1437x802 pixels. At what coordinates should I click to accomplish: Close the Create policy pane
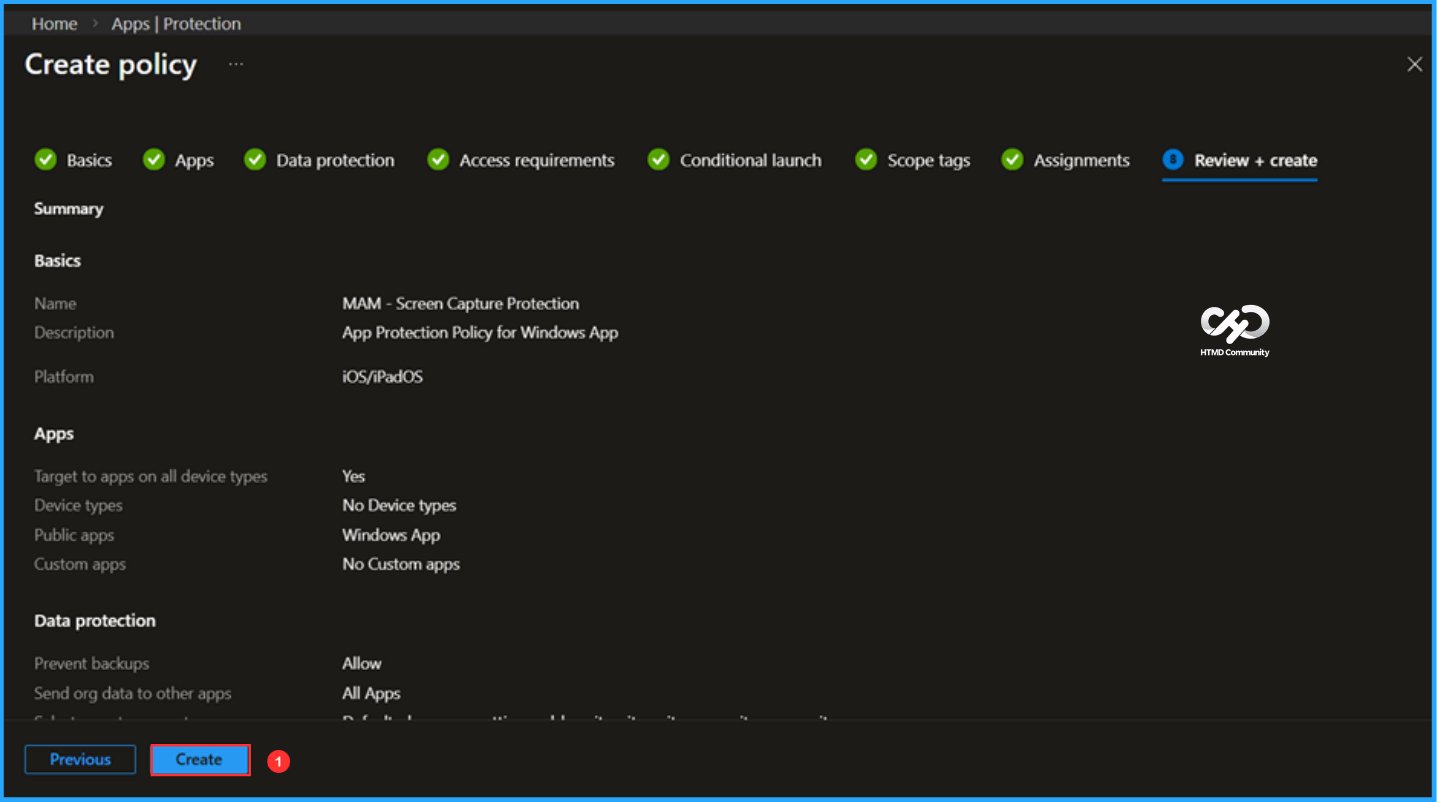click(1414, 64)
